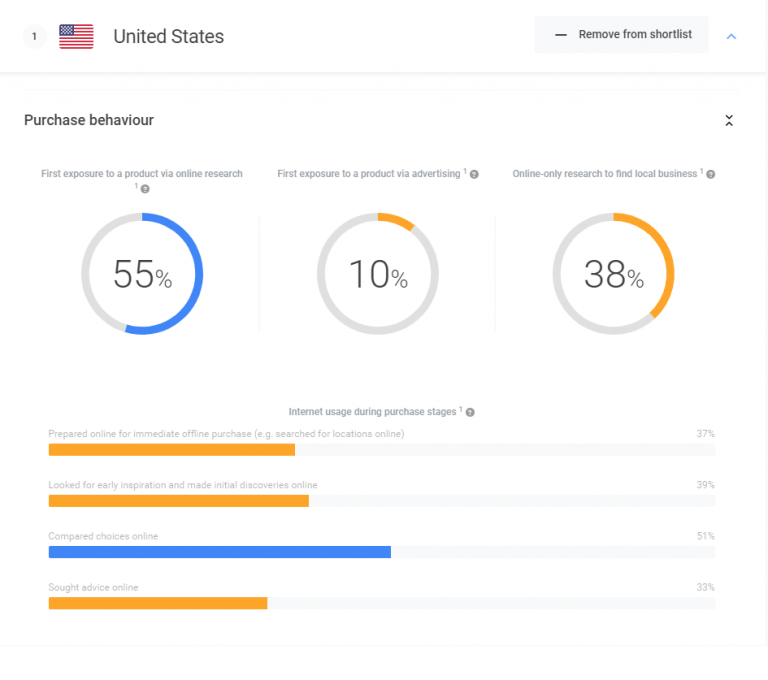Viewport: 768px width, 680px height.
Task: Click the 10% advertising donut chart
Action: [x=378, y=273]
